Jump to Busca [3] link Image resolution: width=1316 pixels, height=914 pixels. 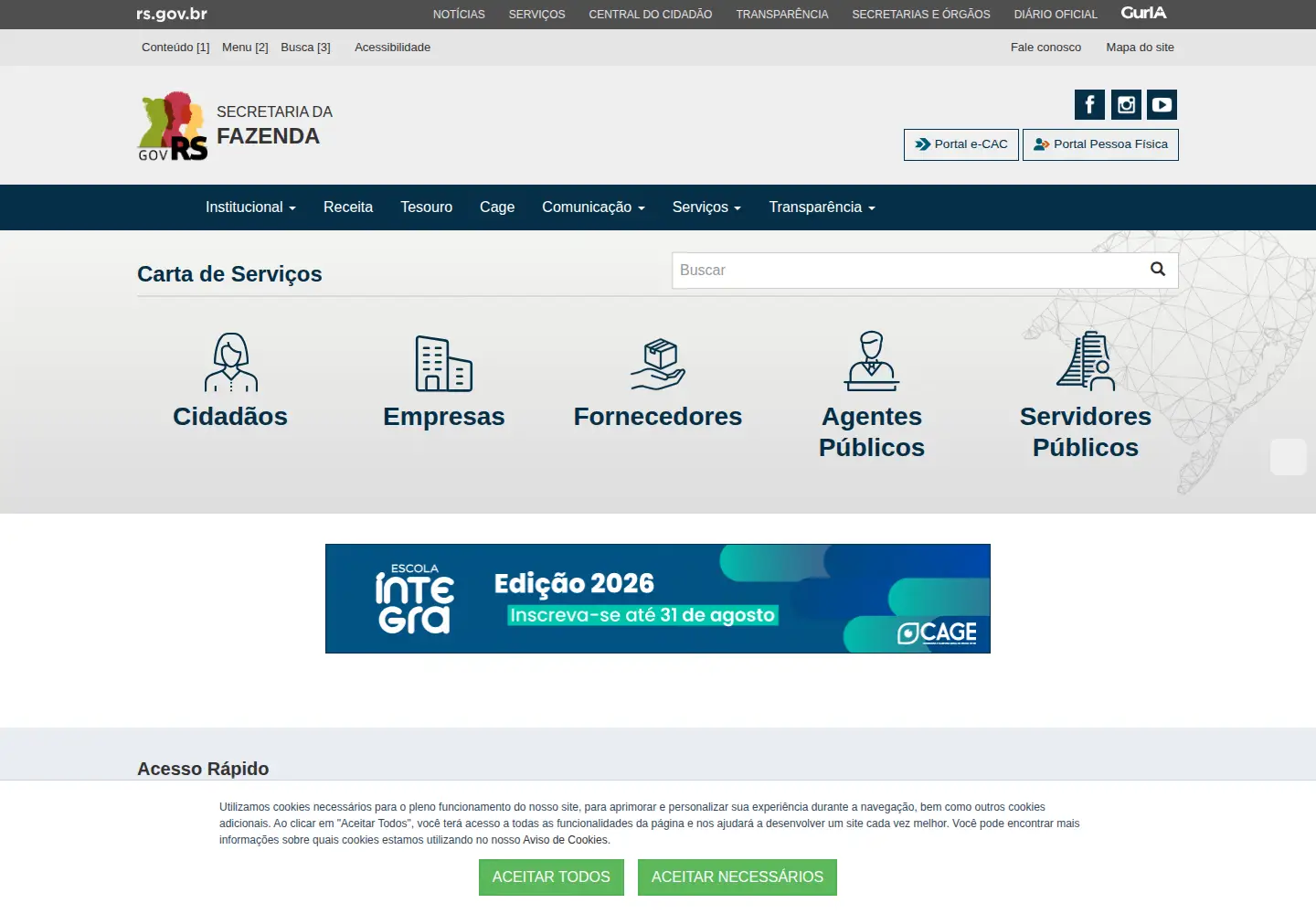tap(305, 48)
